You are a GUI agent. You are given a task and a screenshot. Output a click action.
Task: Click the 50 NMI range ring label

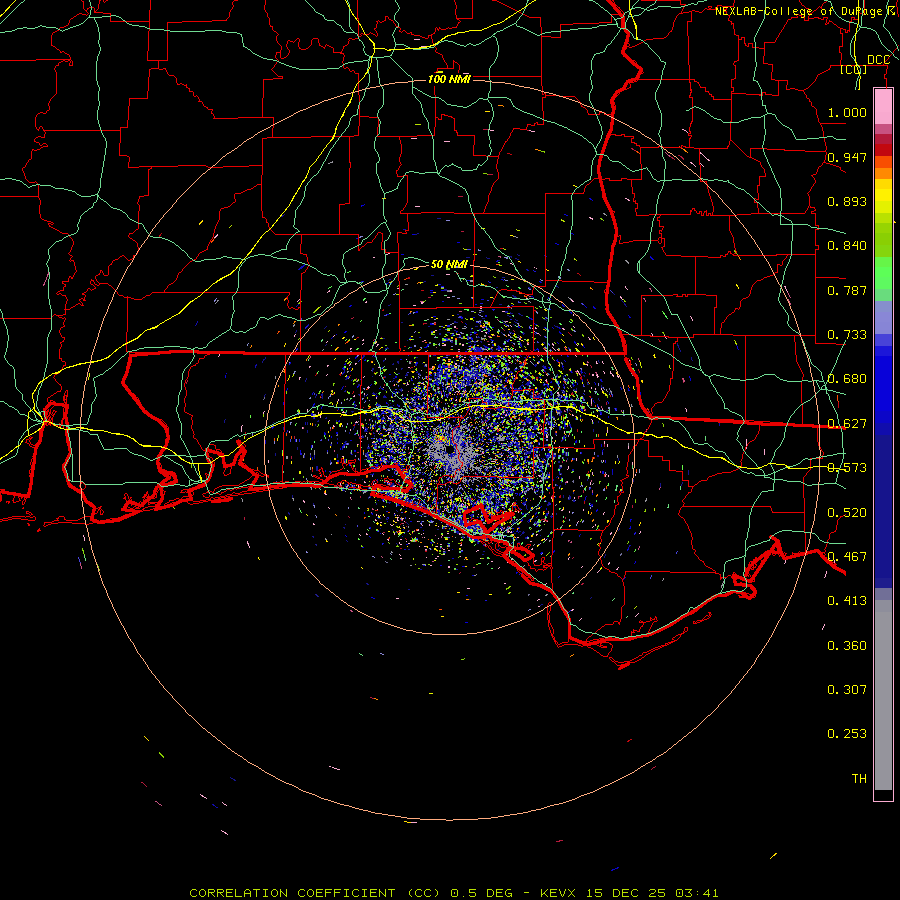click(449, 264)
